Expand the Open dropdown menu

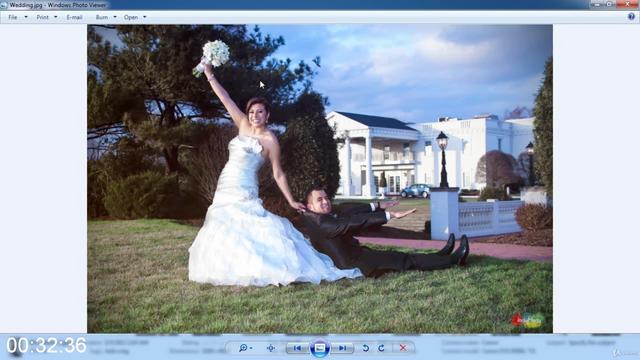pos(144,17)
